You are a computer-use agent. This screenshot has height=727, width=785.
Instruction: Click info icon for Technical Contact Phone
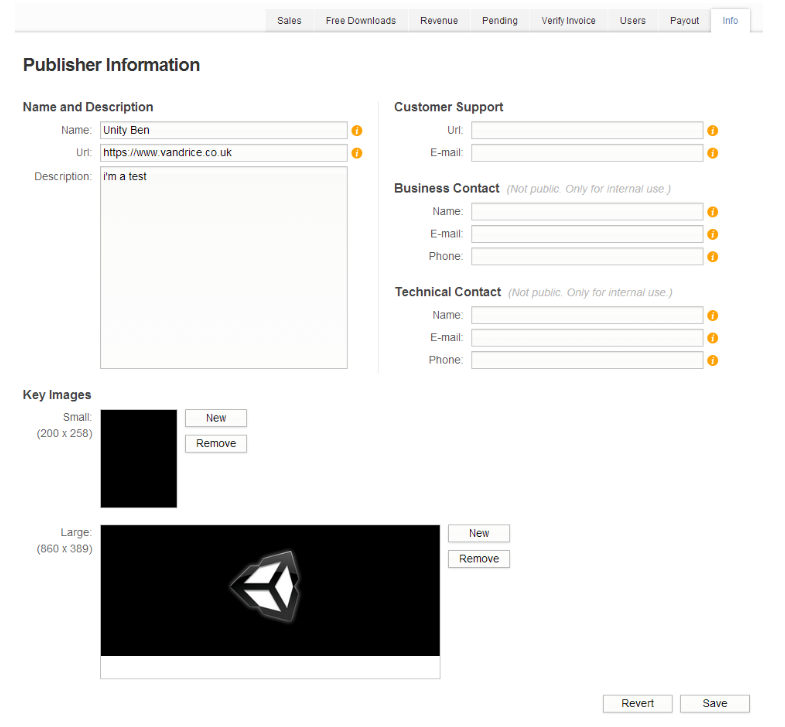pos(712,361)
